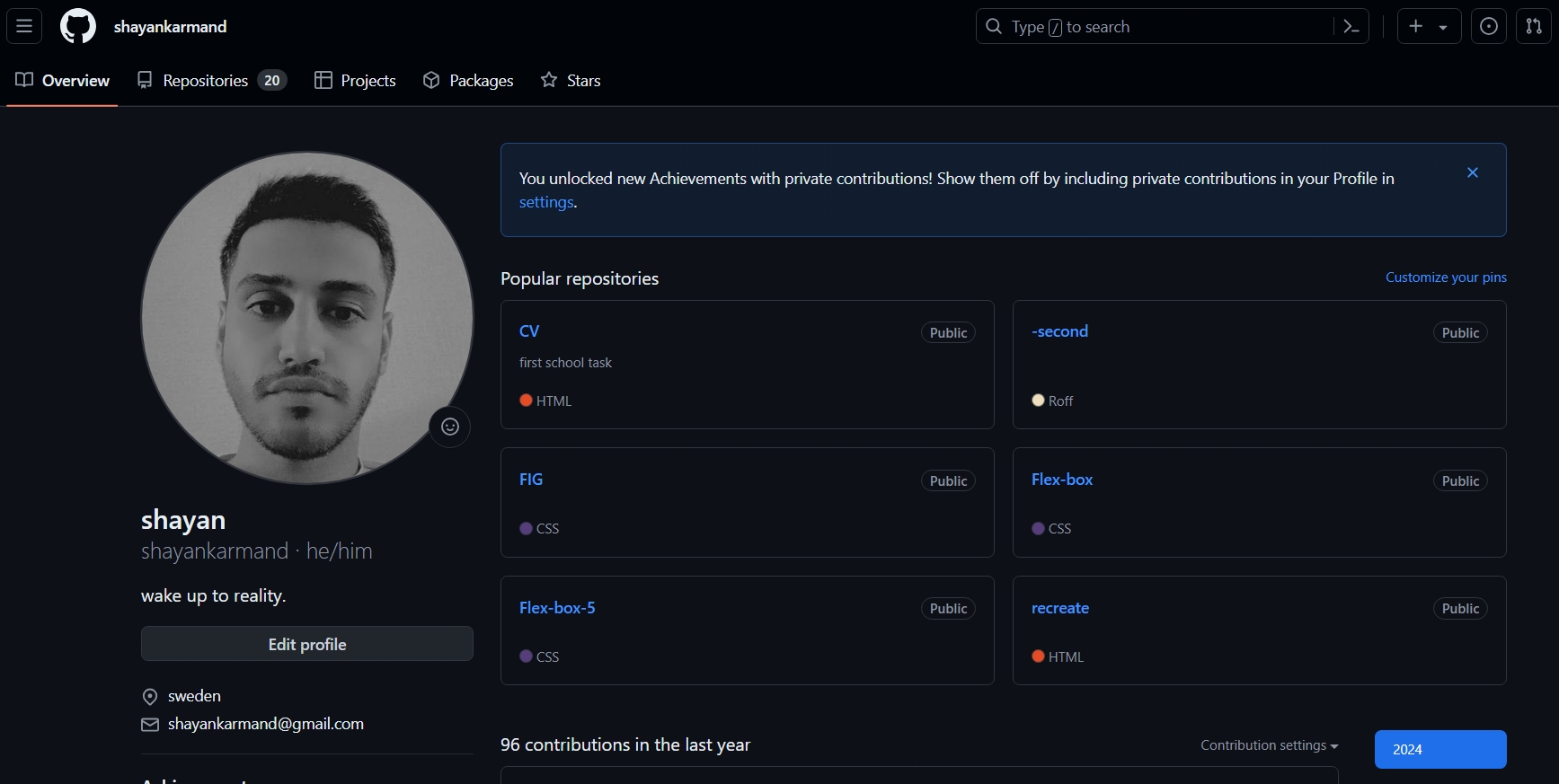
Task: Open the Customize your pins link
Action: tap(1446, 277)
